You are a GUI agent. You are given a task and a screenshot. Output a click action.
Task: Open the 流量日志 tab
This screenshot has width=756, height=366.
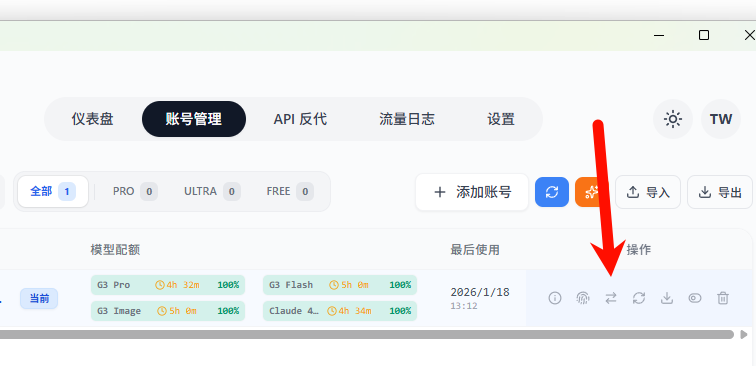point(407,119)
